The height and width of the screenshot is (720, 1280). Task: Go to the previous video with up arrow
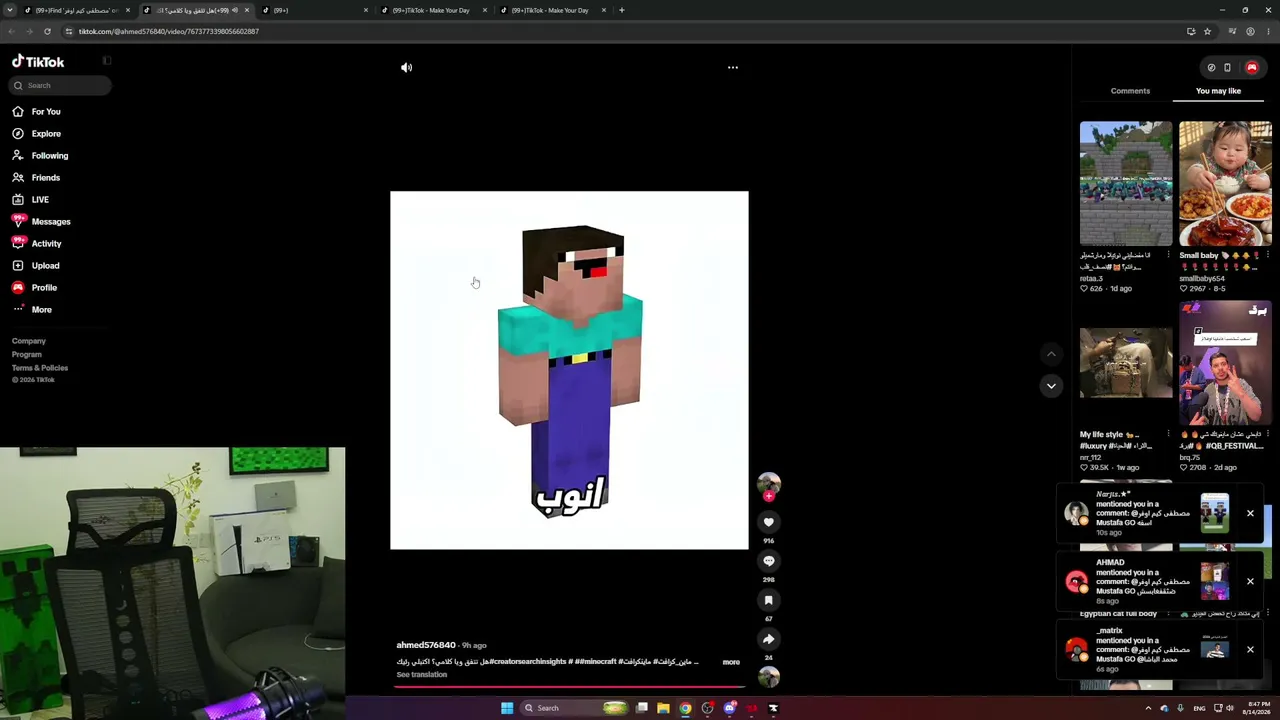[1051, 354]
